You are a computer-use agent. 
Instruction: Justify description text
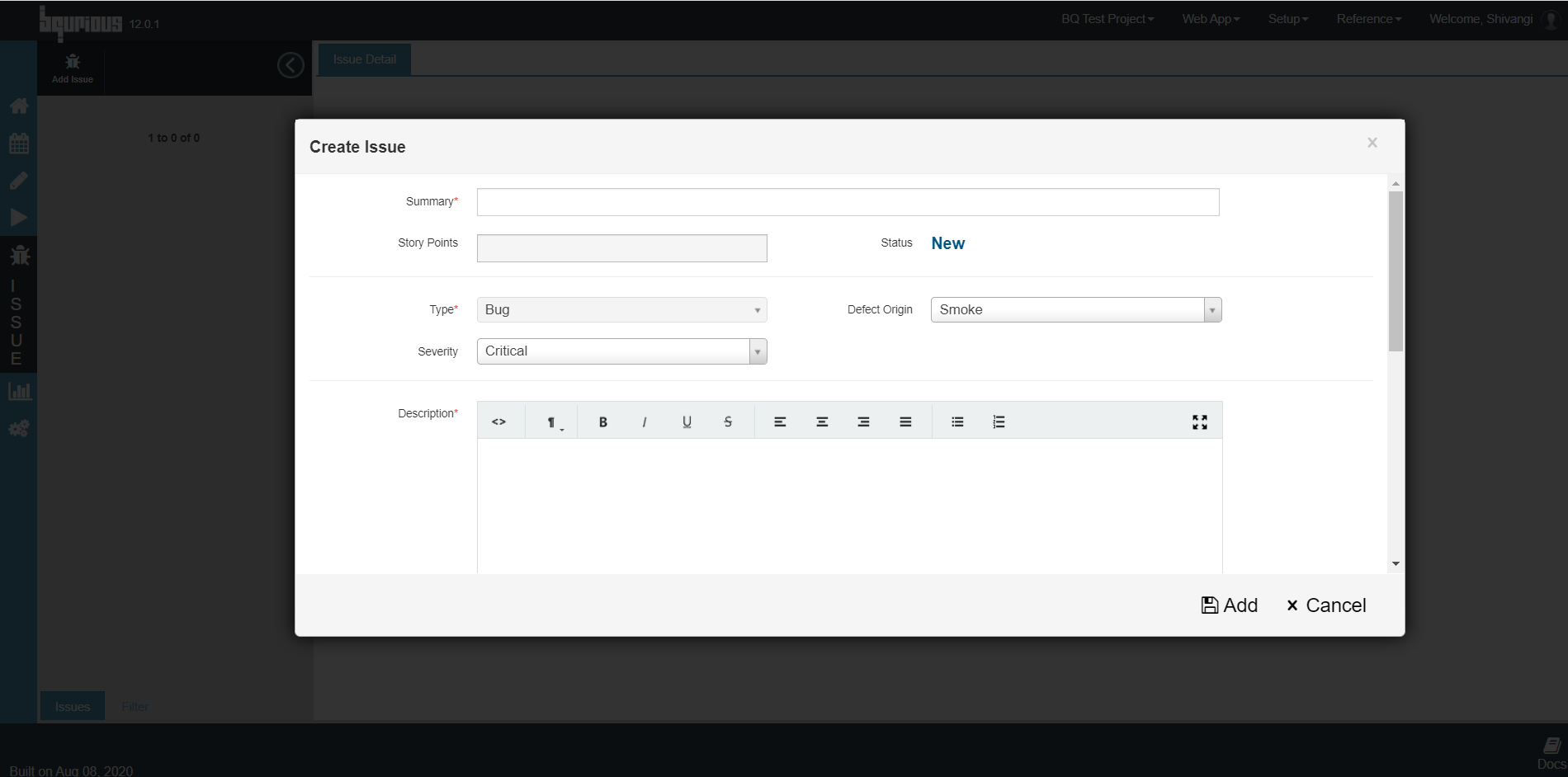pyautogui.click(x=905, y=421)
